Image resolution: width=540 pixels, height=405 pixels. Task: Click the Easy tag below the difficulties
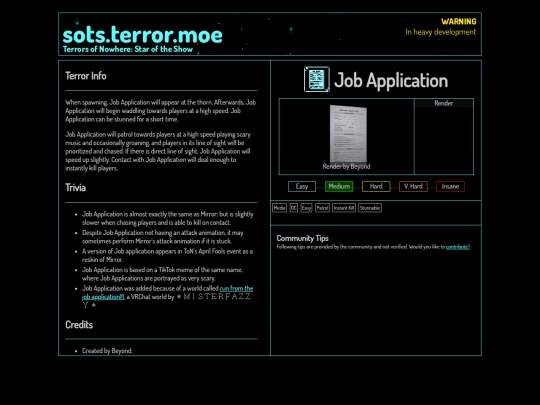(306, 208)
